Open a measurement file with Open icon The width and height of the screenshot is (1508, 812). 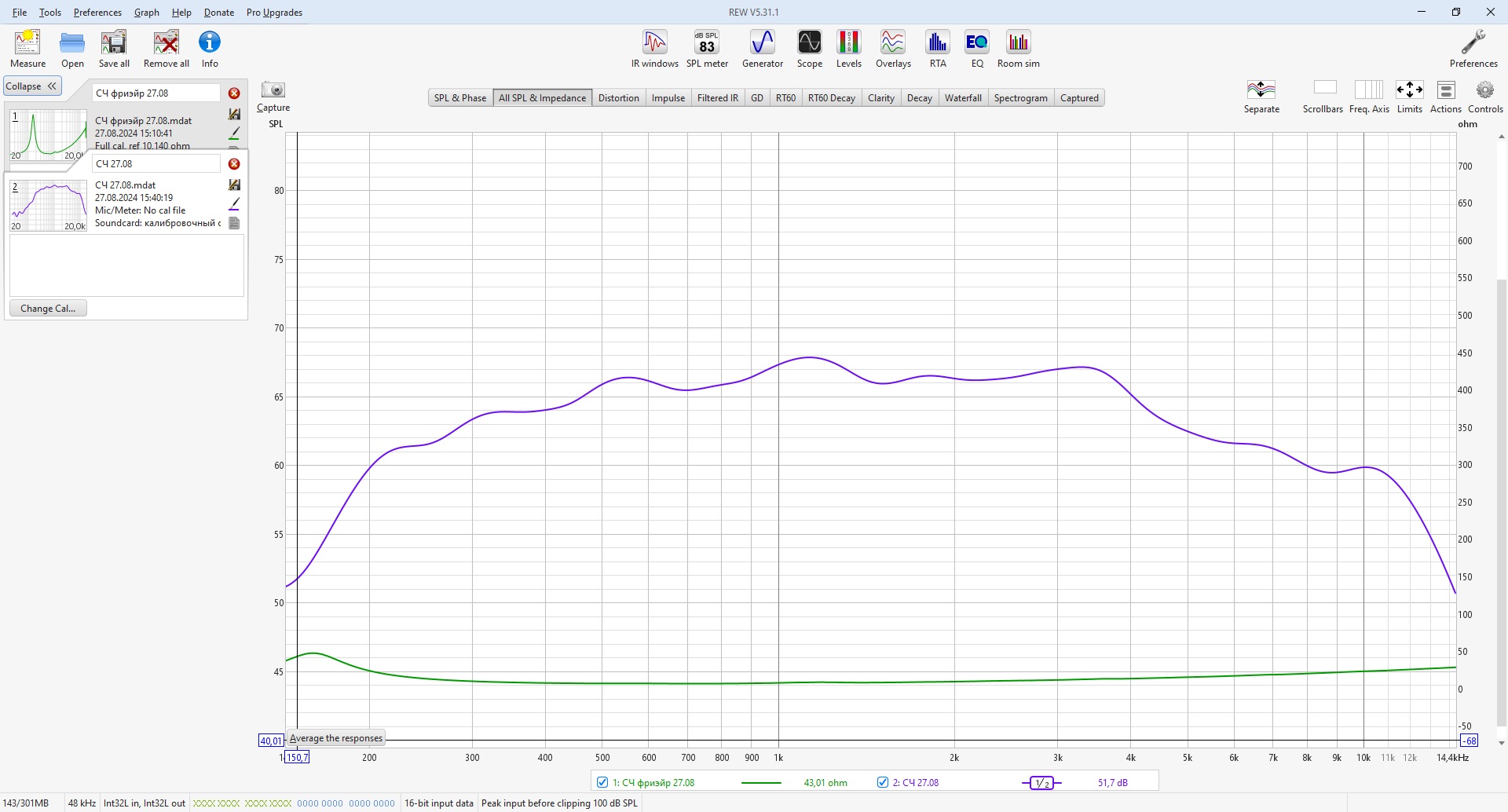tap(72, 49)
